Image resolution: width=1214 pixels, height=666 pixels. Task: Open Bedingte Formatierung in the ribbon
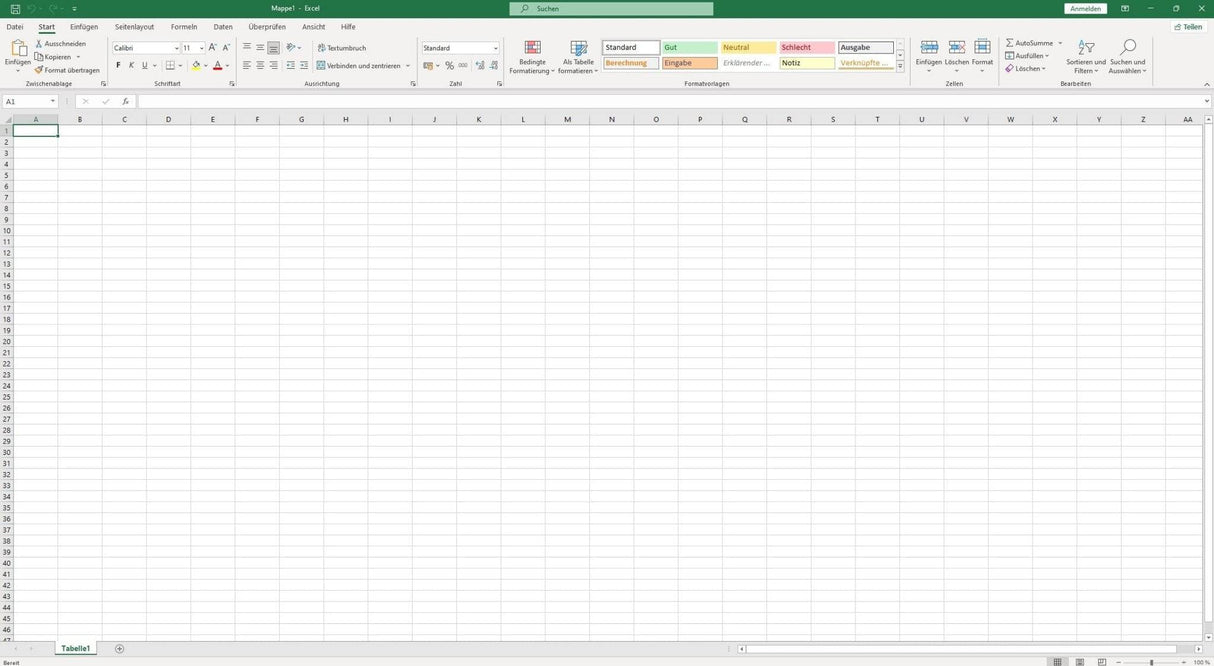532,56
